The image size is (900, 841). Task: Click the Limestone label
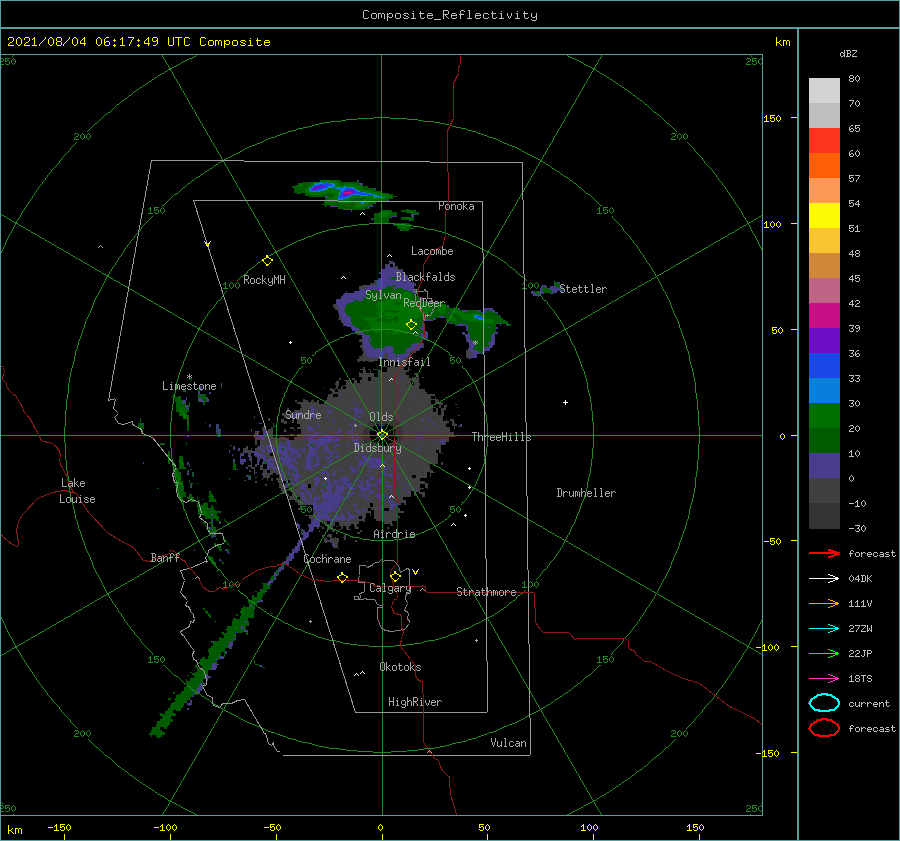pyautogui.click(x=189, y=386)
